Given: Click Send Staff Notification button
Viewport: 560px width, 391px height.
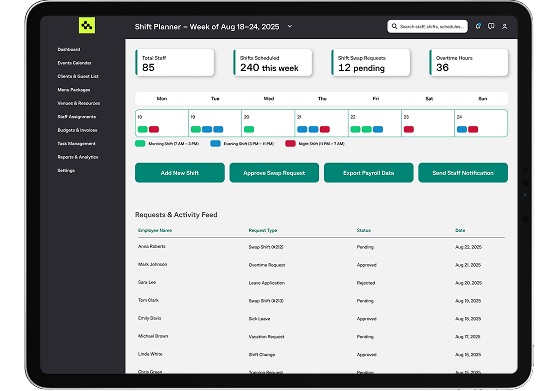Looking at the screenshot, I should tap(463, 173).
